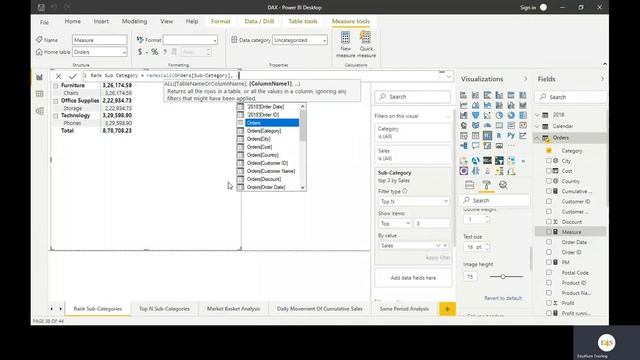Open the Model view from left sidebar
This screenshot has width=640, height=360.
click(x=40, y=111)
